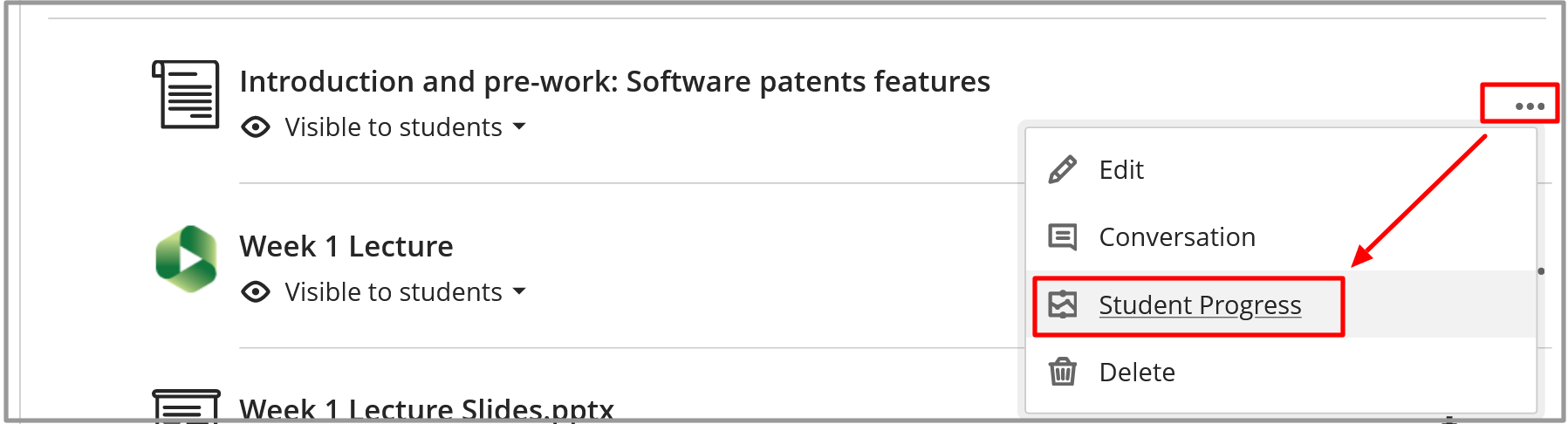Open the three-dot more options menu
The height and width of the screenshot is (424, 1568).
click(1530, 106)
